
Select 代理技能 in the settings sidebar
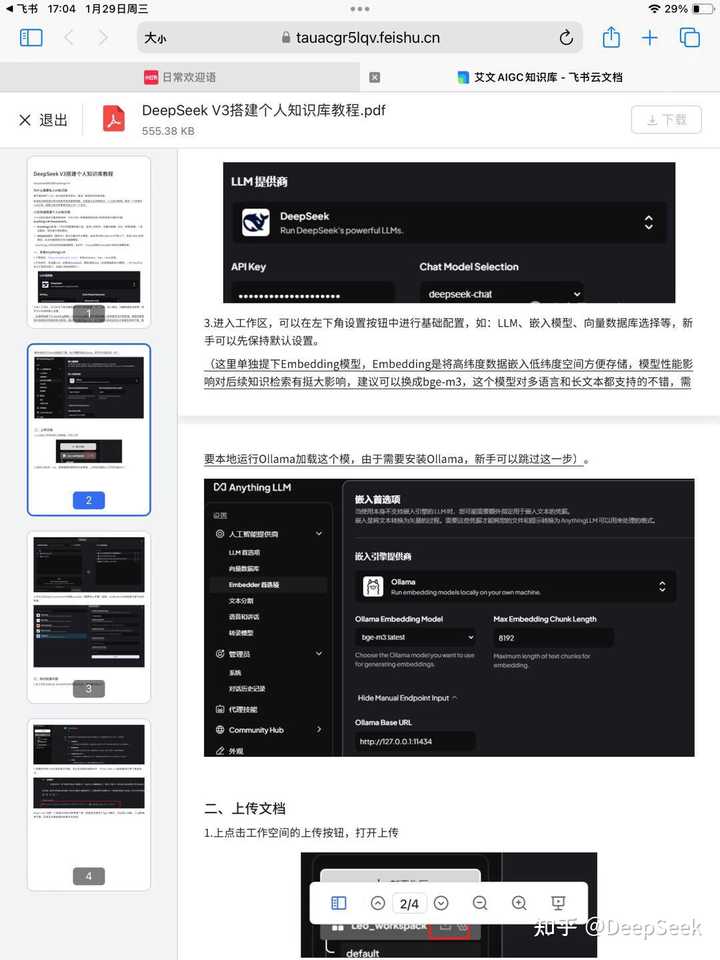tap(243, 709)
